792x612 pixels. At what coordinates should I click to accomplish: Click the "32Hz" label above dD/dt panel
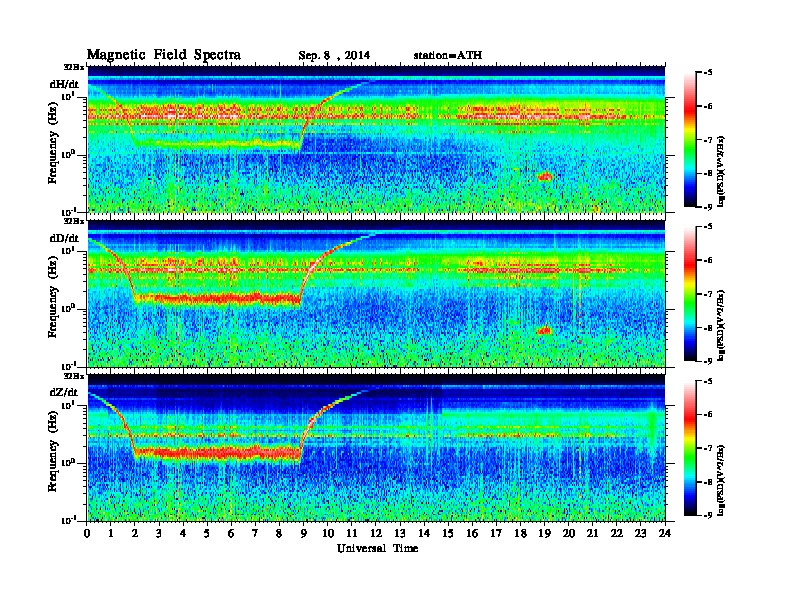pos(74,221)
